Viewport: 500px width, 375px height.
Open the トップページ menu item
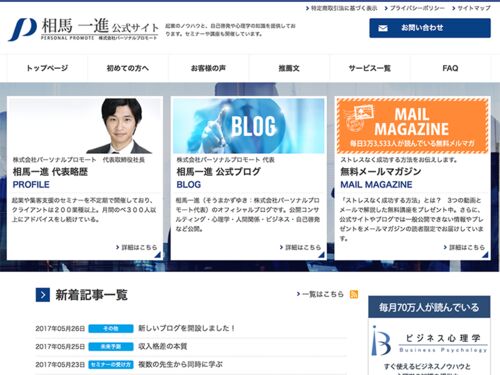[47, 68]
